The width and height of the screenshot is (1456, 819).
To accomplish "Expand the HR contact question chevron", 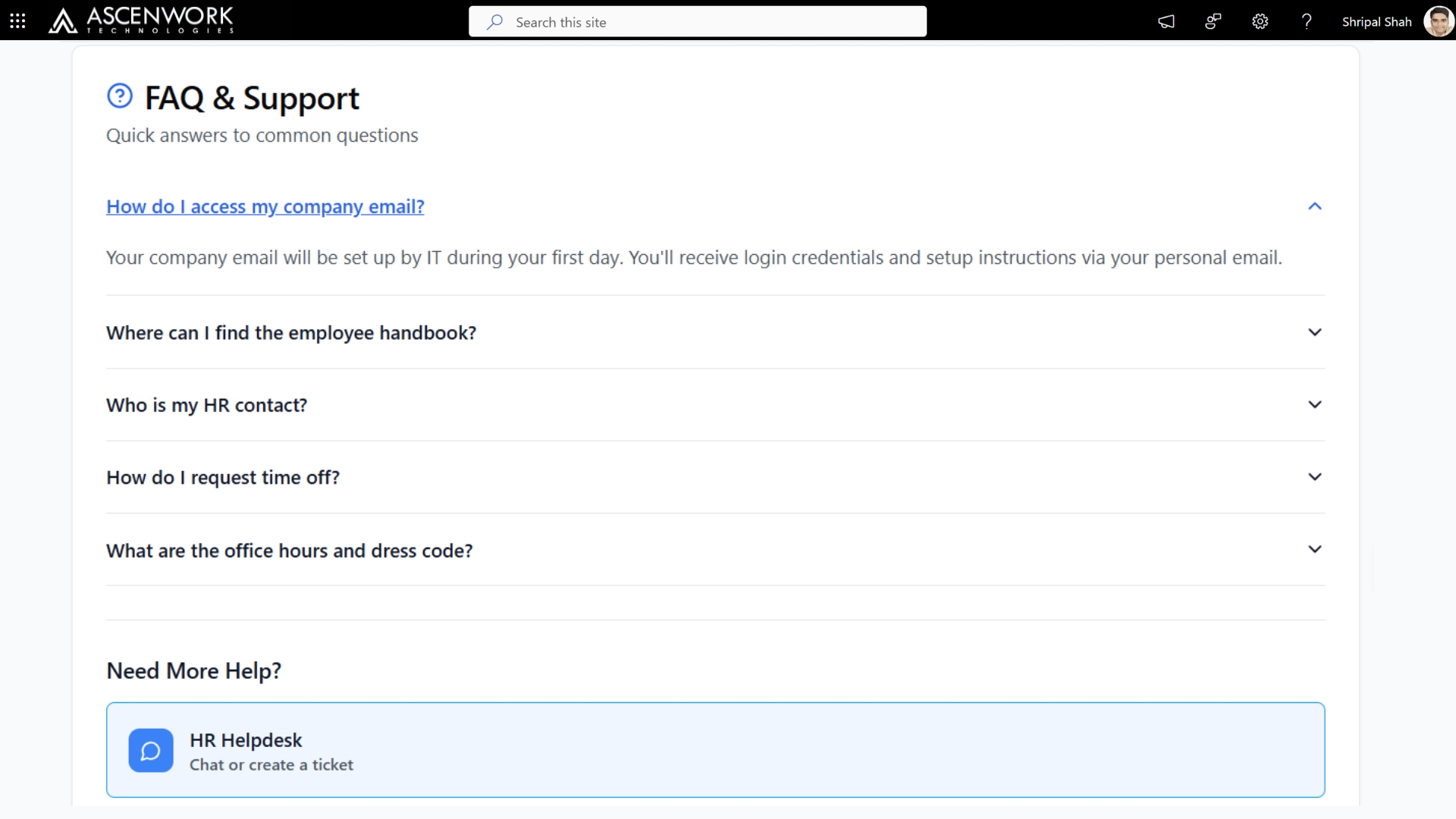I will [1314, 405].
